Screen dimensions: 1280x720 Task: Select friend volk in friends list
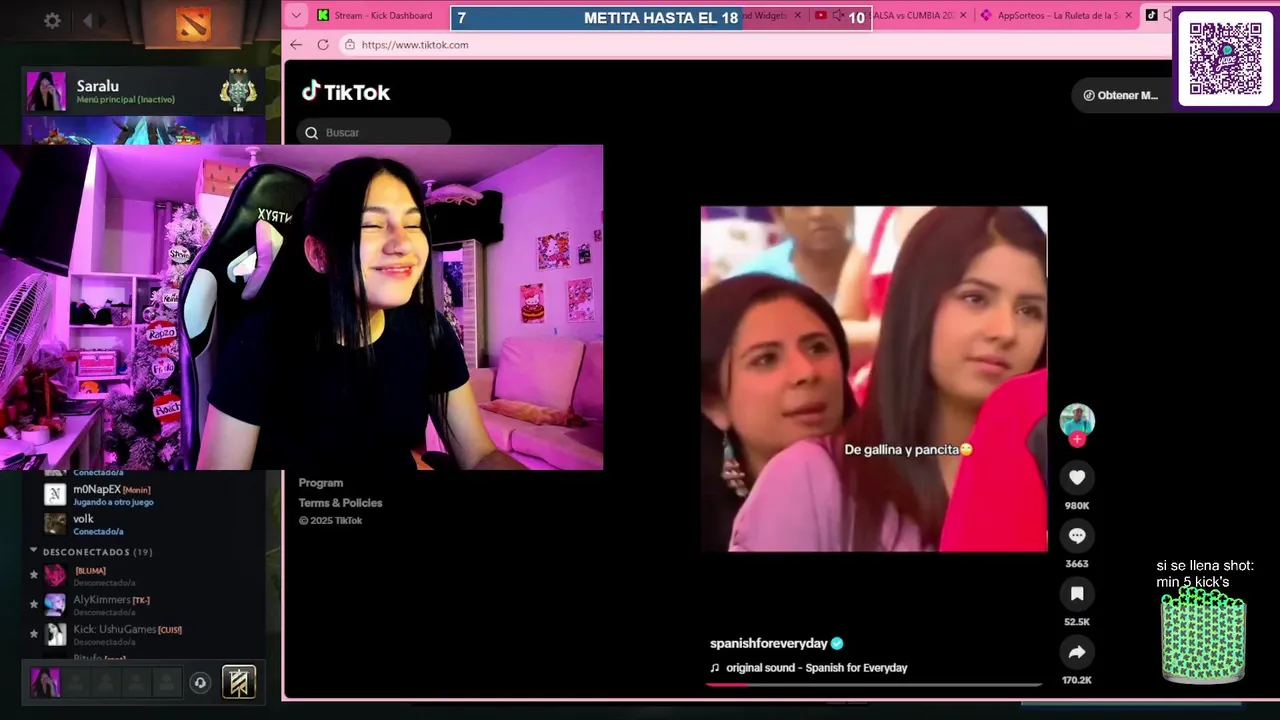(150, 524)
